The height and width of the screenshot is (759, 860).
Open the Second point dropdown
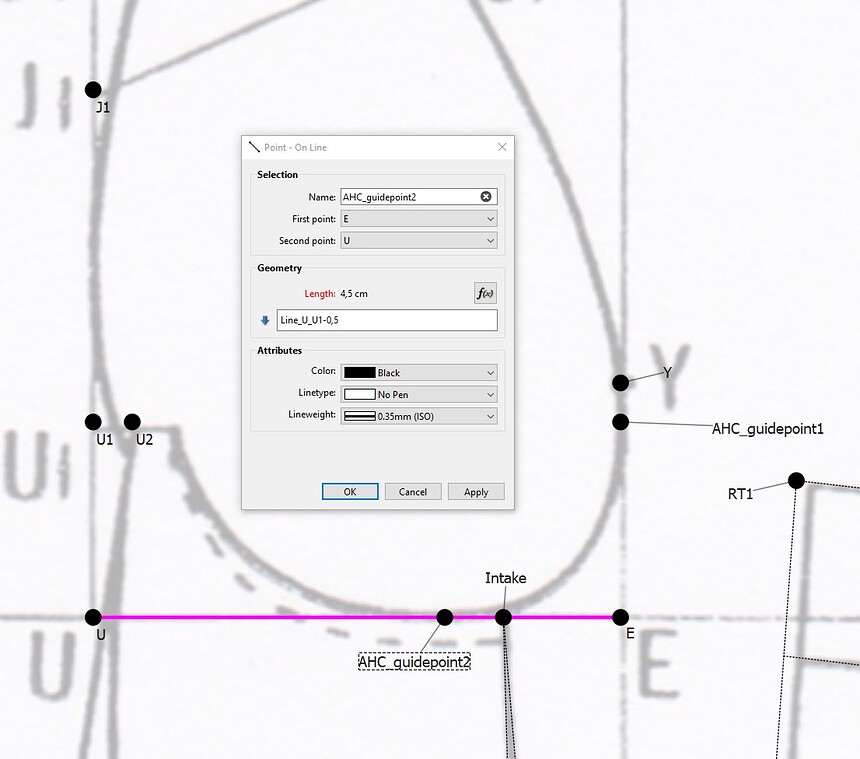[418, 241]
